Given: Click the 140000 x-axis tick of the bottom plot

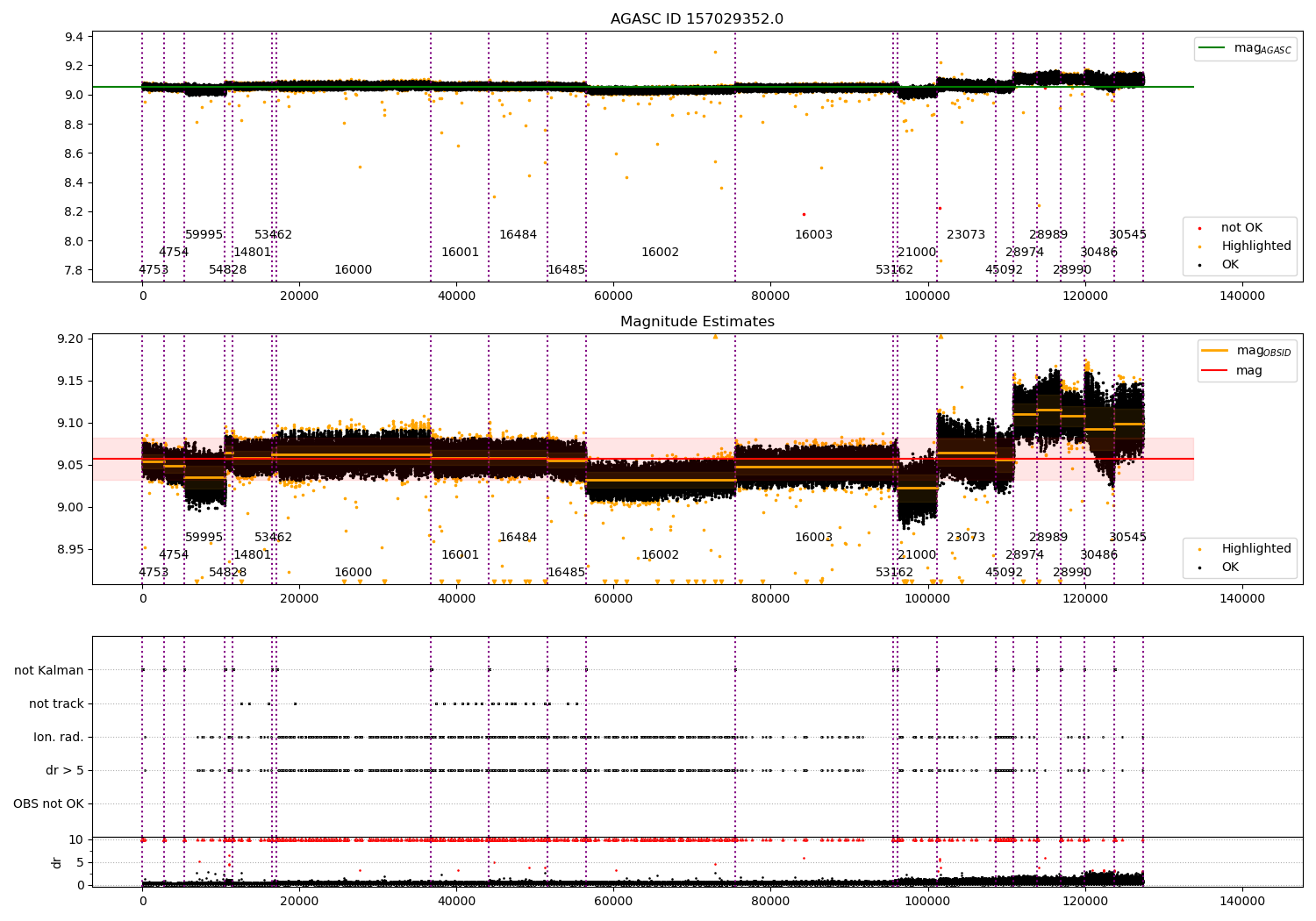Looking at the screenshot, I should [1242, 901].
